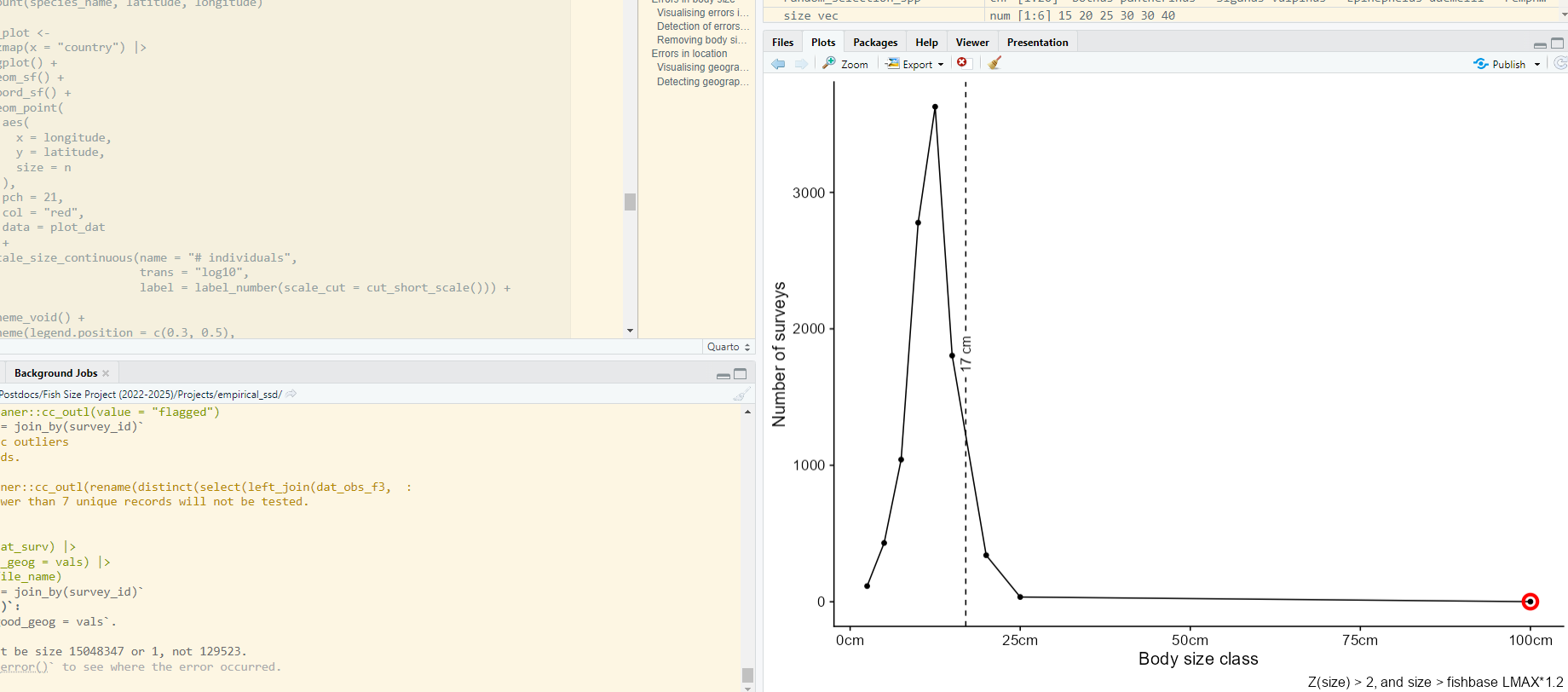1568x692 pixels.
Task: Click the 'data = plot_dat' code line
Action: click(x=53, y=228)
